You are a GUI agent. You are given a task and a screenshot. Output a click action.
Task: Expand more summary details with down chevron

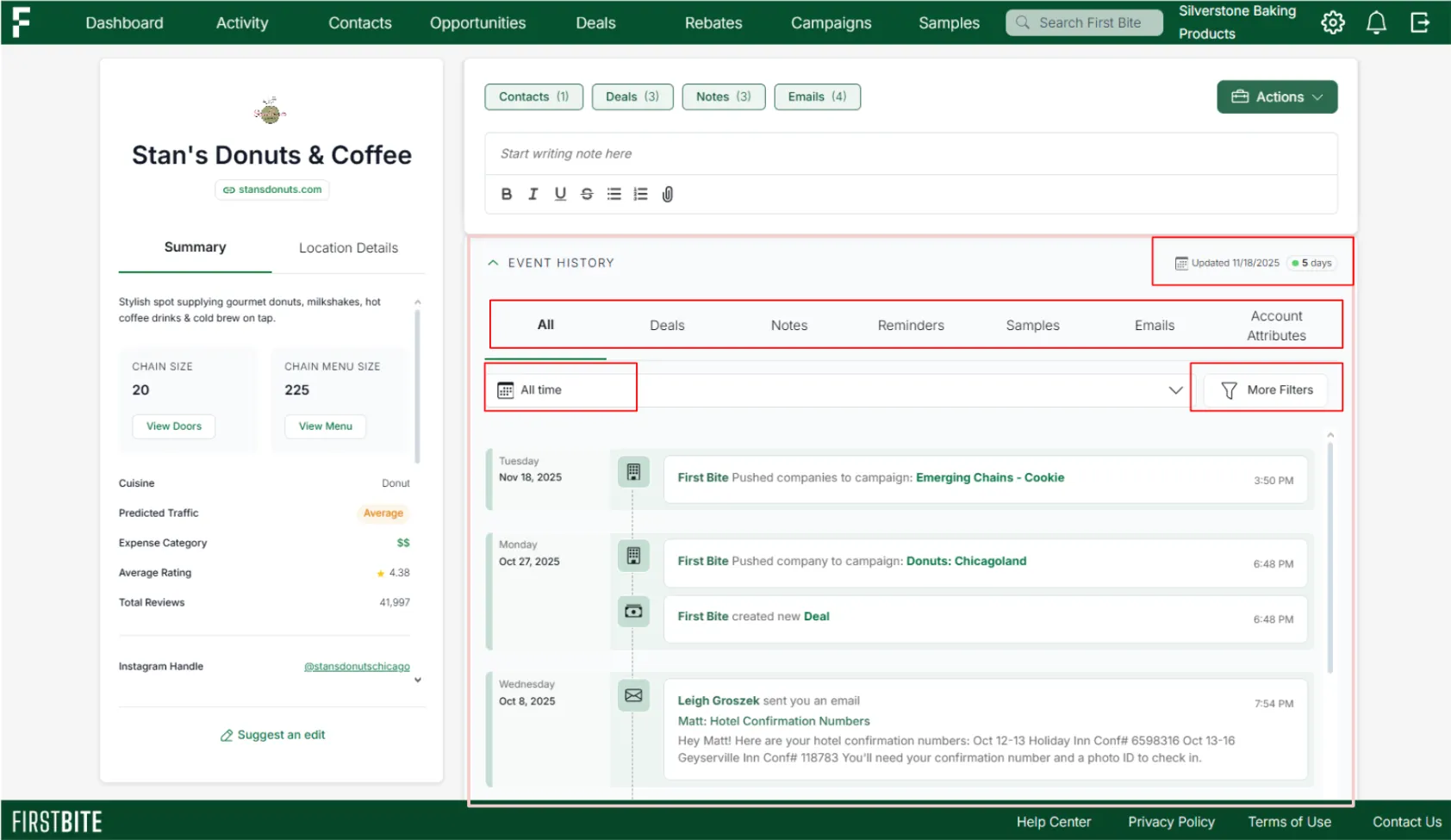(x=418, y=681)
